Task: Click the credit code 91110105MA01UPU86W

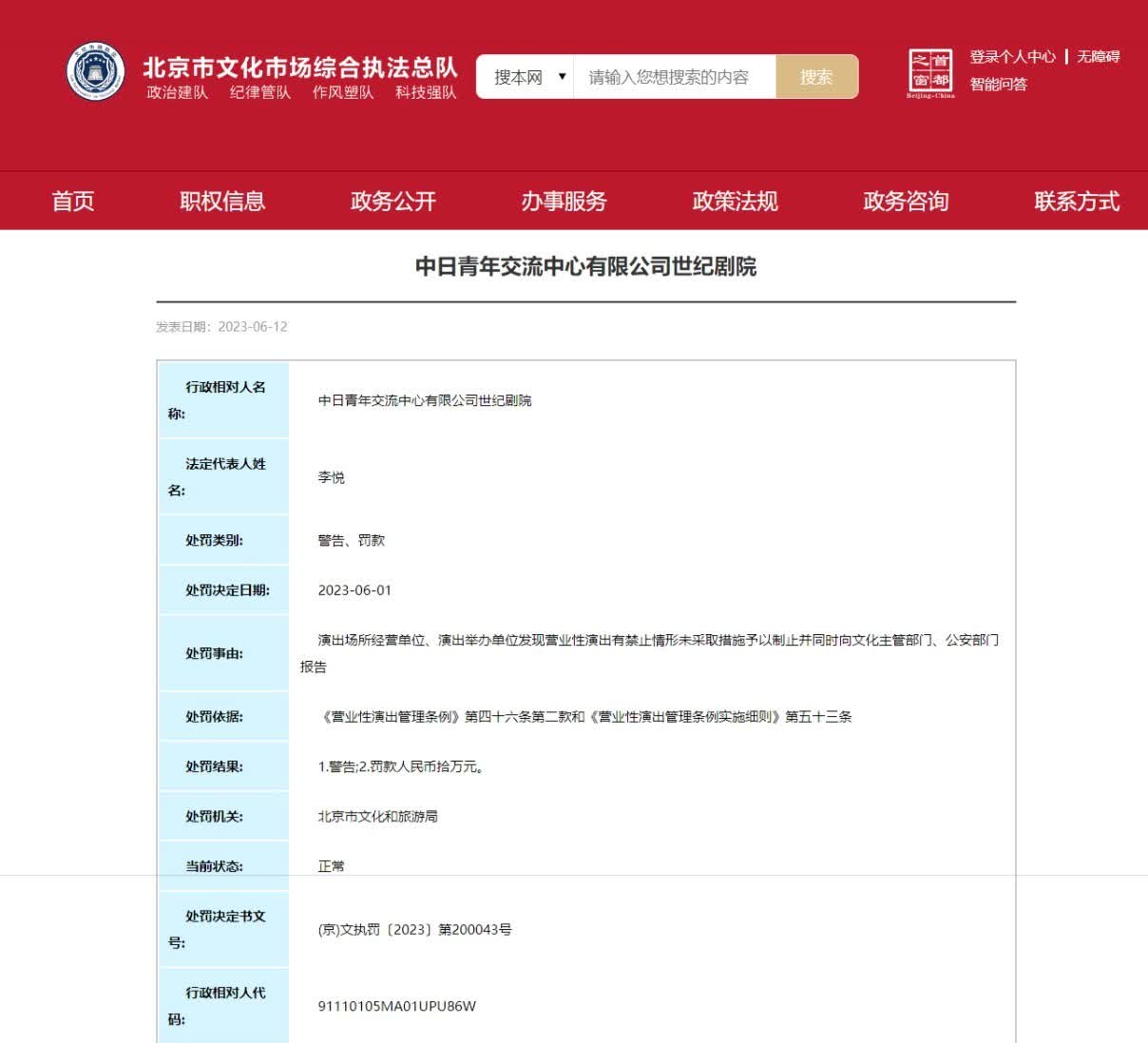Action: pyautogui.click(x=396, y=1006)
